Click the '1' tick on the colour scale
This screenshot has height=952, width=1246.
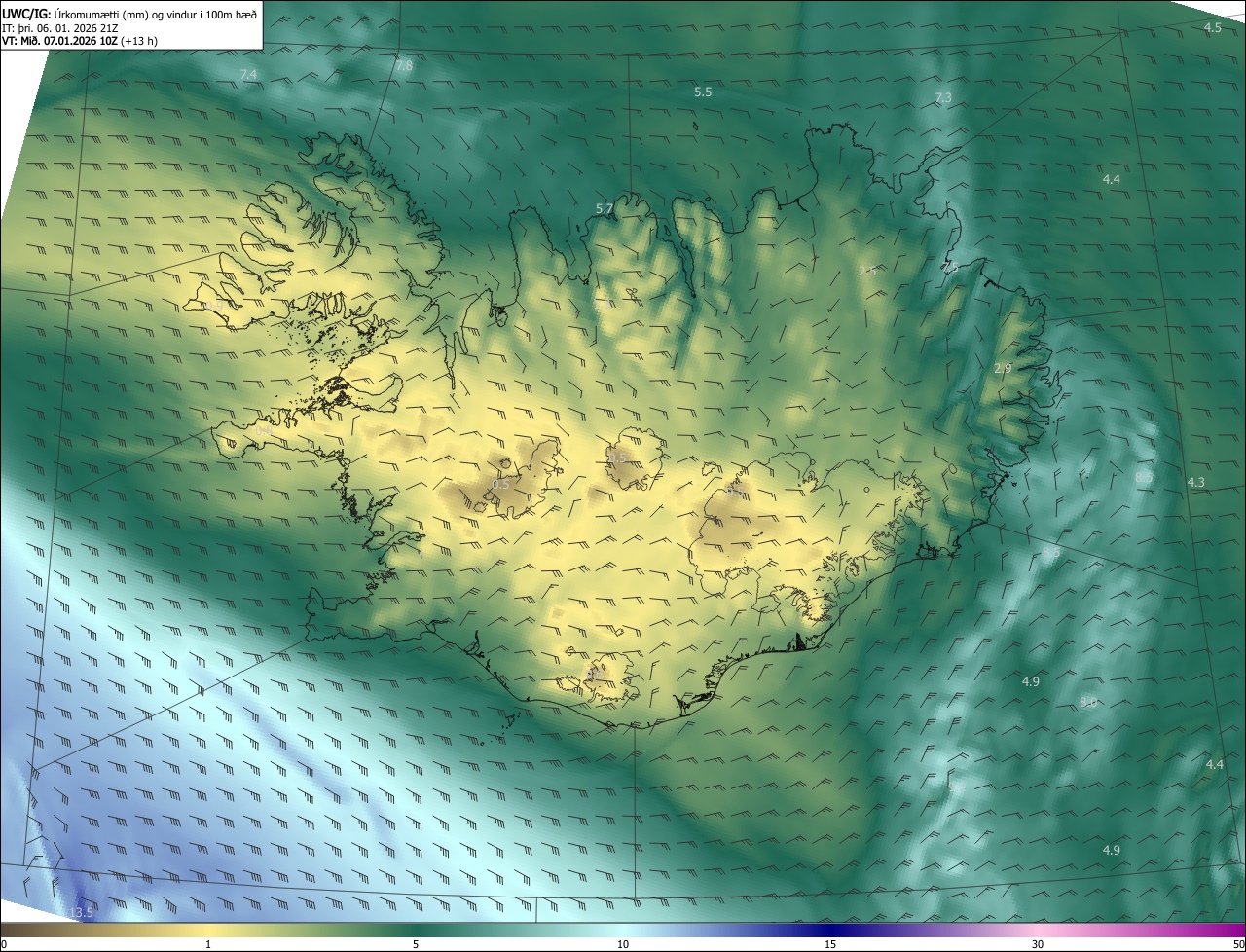(x=208, y=944)
